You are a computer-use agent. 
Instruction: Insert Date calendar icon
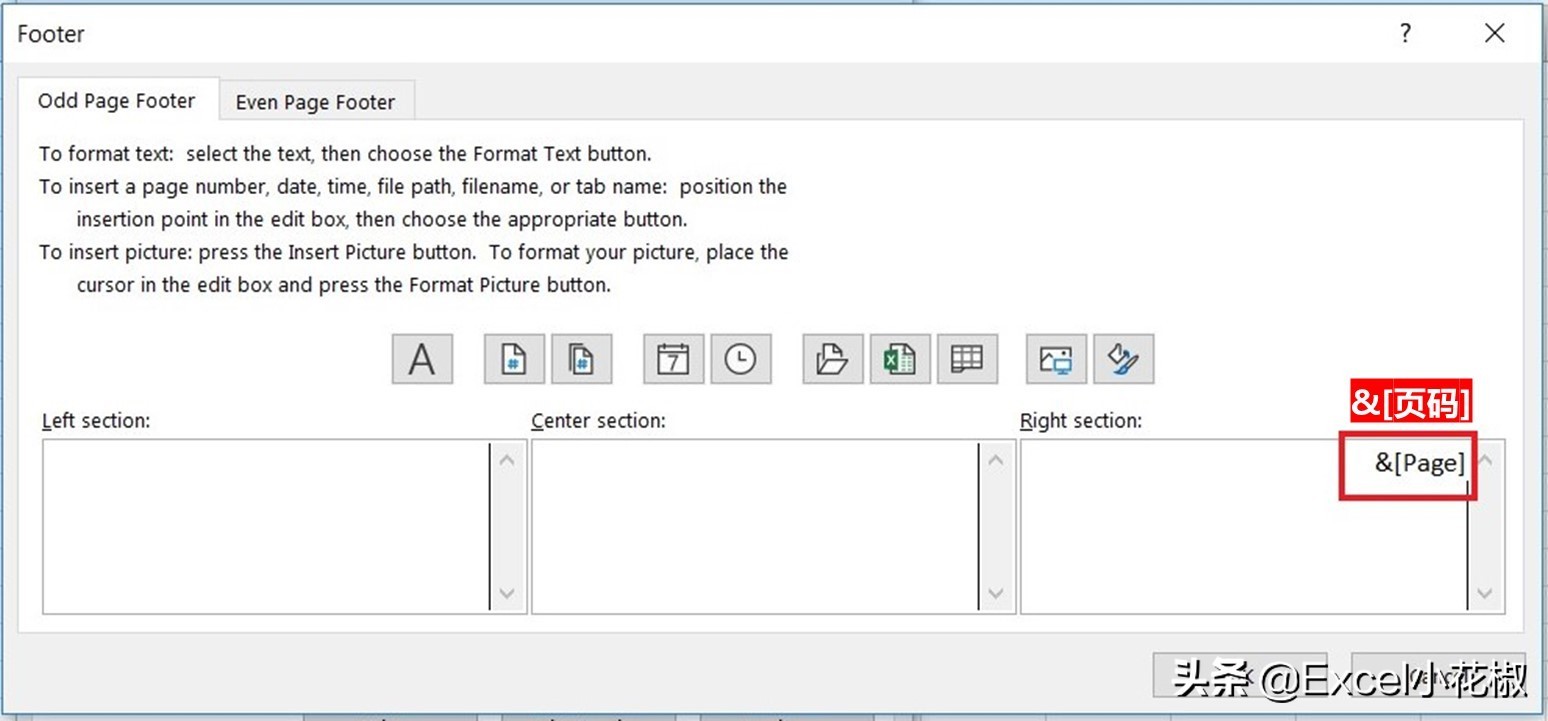pyautogui.click(x=673, y=359)
